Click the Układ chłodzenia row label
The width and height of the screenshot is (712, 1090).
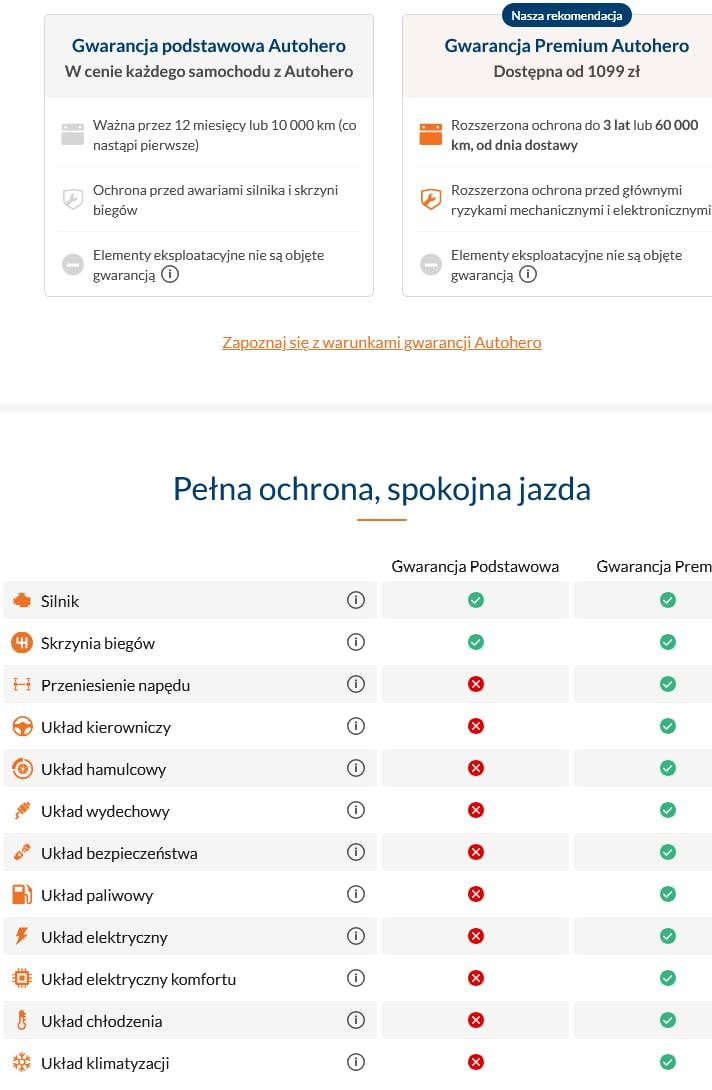(x=101, y=1021)
